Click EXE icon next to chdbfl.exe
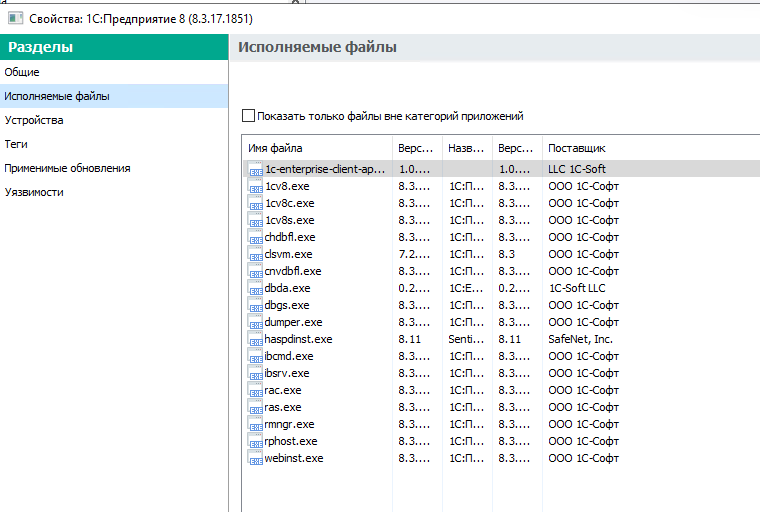This screenshot has height=512, width=760. click(255, 237)
